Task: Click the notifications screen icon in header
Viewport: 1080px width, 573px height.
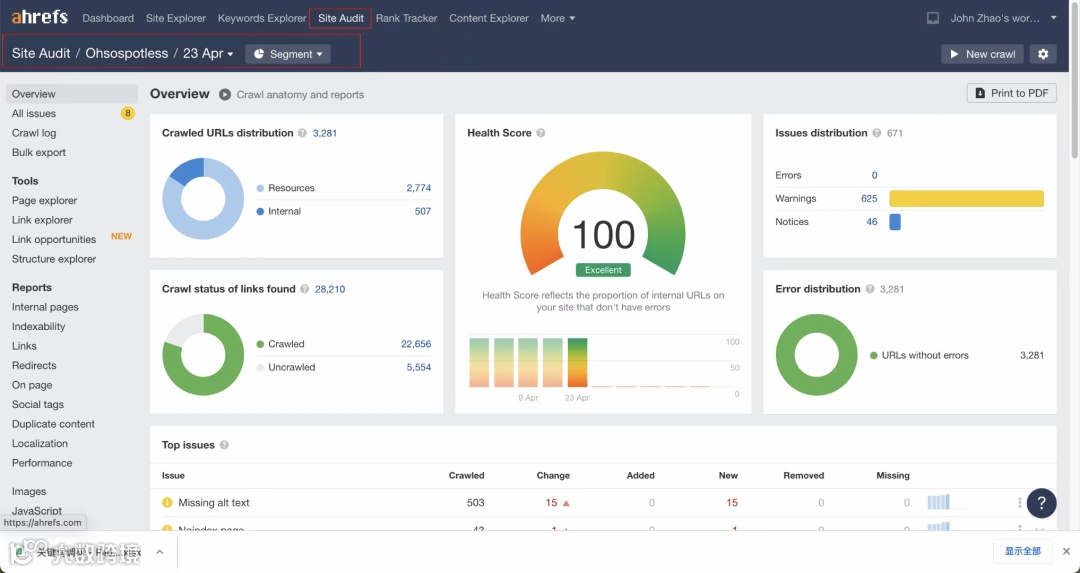Action: (933, 19)
